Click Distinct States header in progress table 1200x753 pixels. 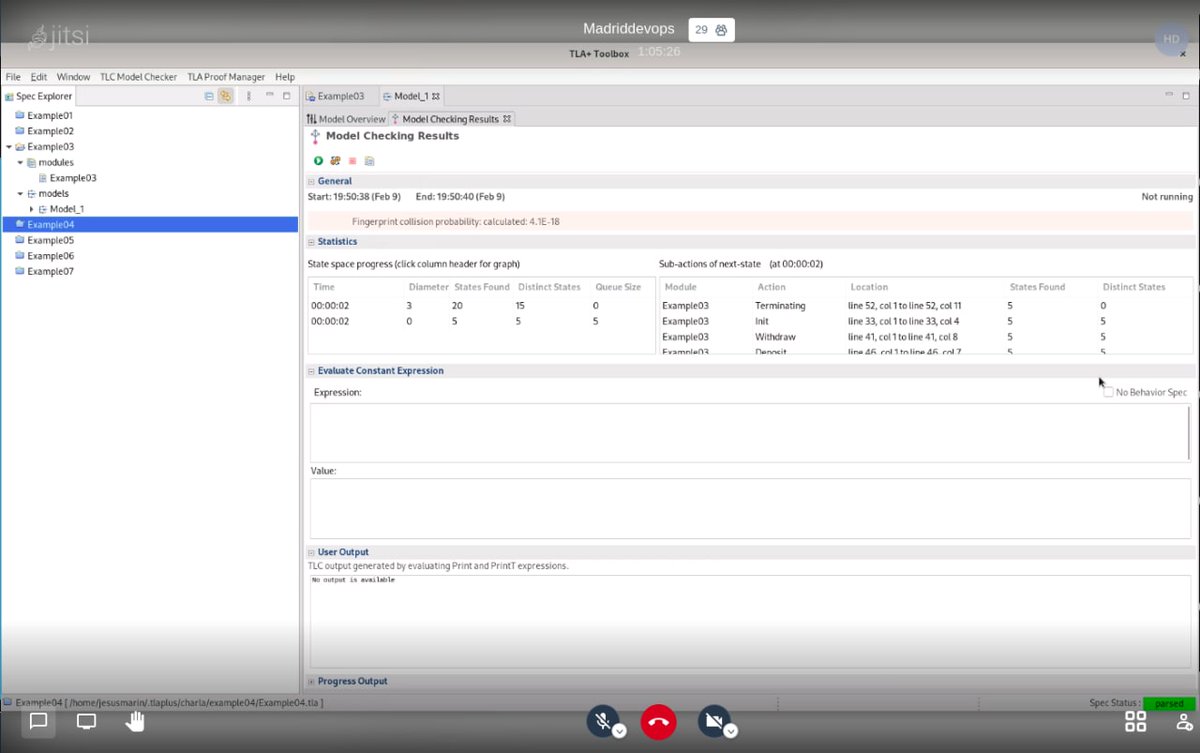tap(549, 287)
